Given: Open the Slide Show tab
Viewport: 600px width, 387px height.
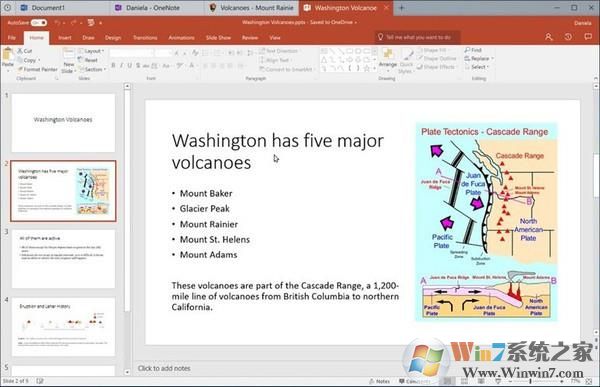Looking at the screenshot, I should [x=218, y=38].
